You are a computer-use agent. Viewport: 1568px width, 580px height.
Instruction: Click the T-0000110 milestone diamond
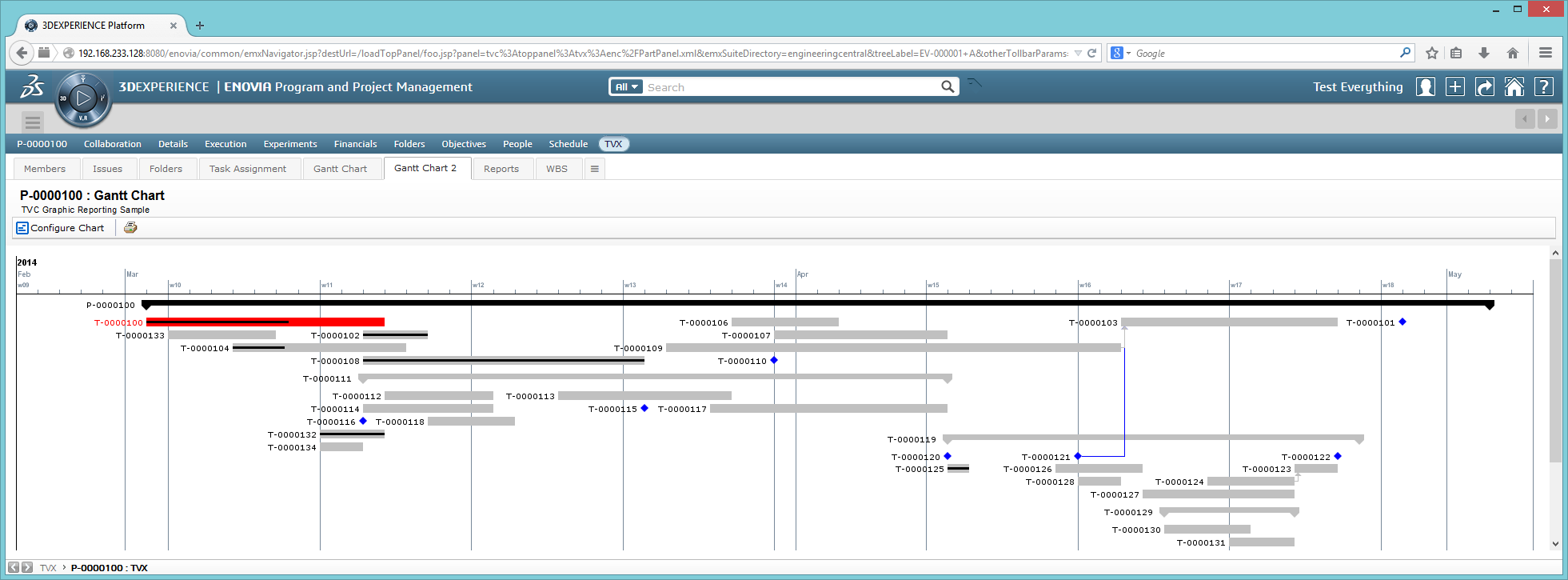pyautogui.click(x=774, y=361)
